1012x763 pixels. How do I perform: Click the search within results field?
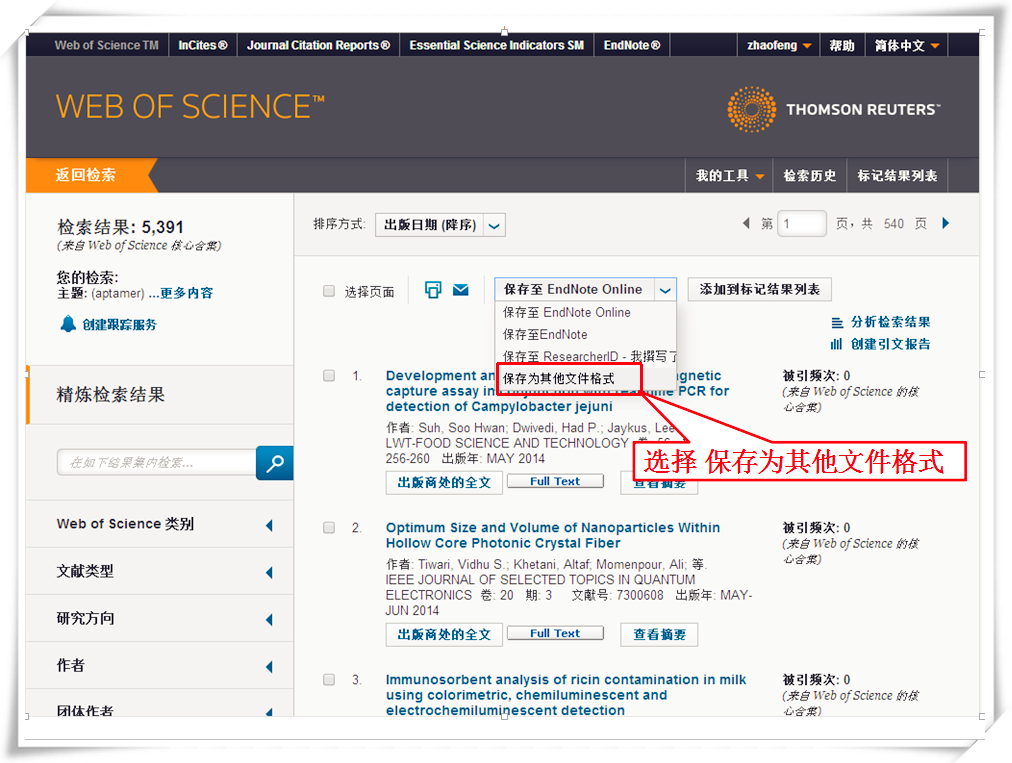pyautogui.click(x=157, y=463)
